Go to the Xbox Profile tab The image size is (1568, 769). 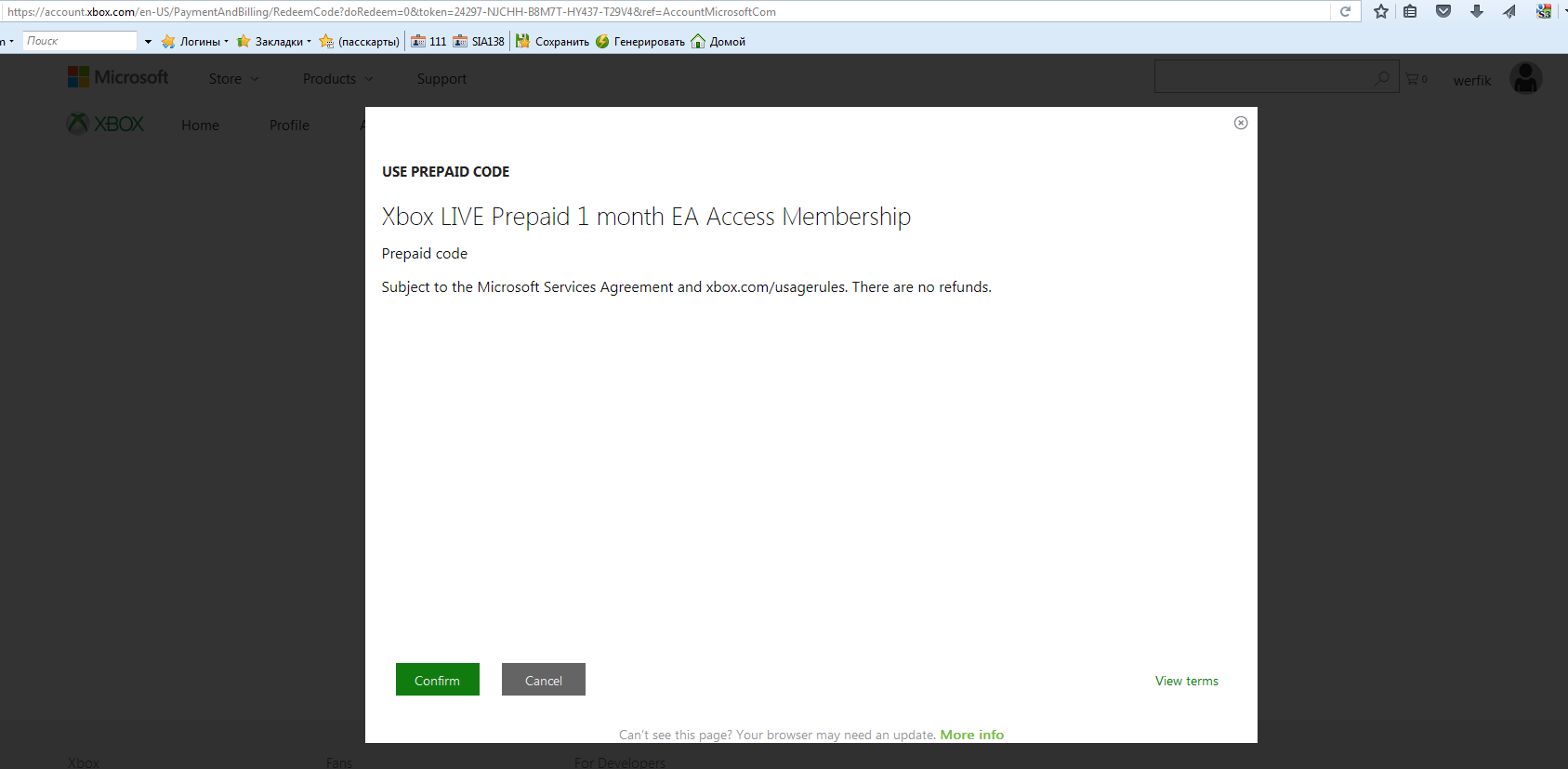tap(289, 126)
